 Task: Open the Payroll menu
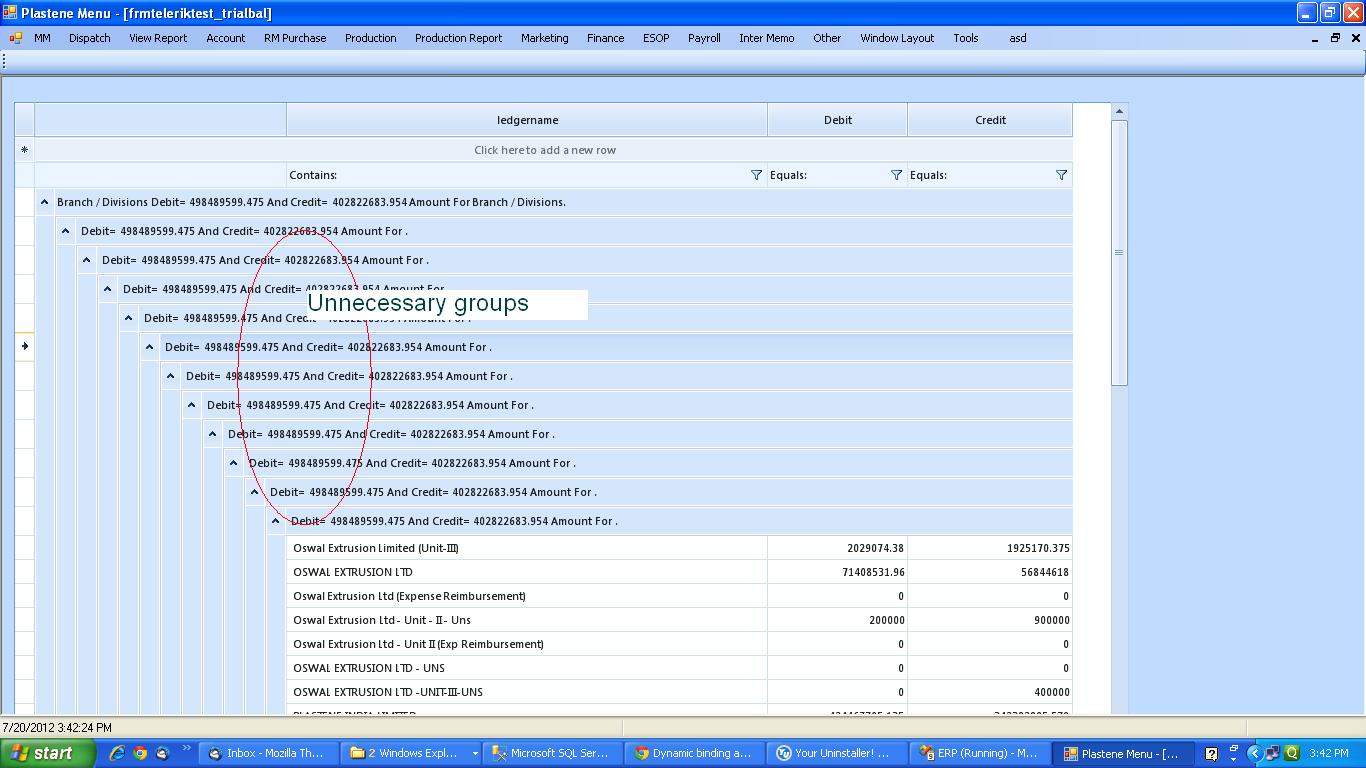[704, 38]
